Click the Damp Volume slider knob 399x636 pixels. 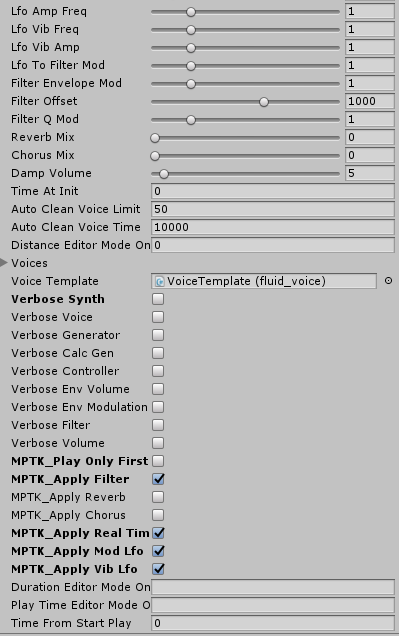click(164, 174)
